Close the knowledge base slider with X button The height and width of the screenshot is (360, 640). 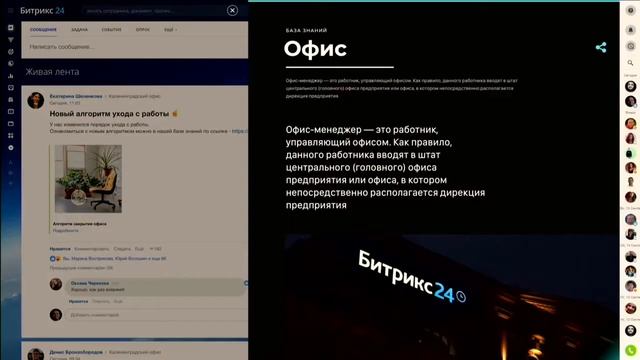coord(232,11)
